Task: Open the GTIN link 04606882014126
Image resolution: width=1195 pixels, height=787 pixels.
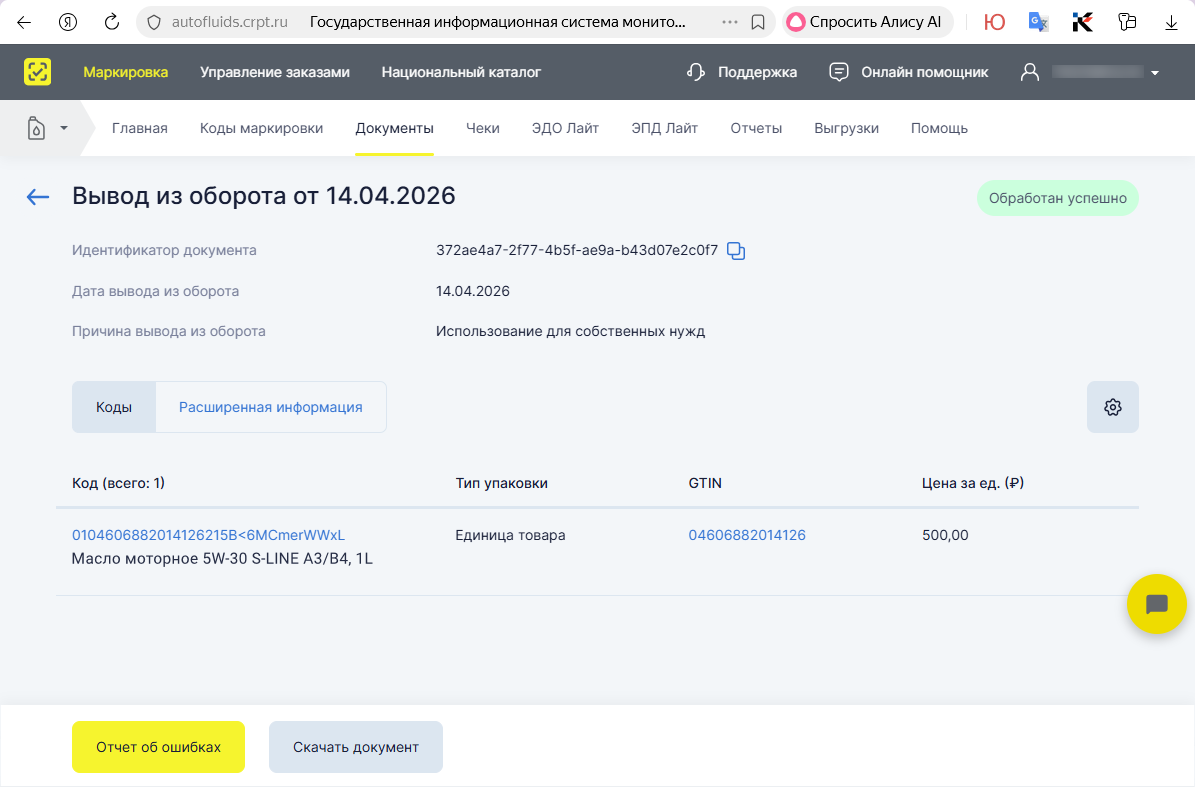Action: (x=746, y=535)
